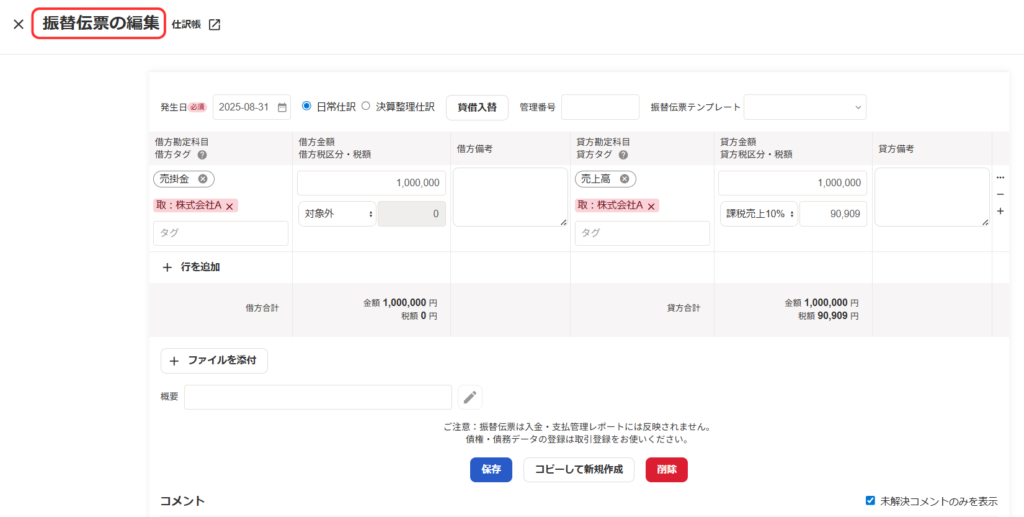This screenshot has height=517, width=1024.
Task: Open the credit tax category 課税売上10% dropdown
Action: coord(758,214)
